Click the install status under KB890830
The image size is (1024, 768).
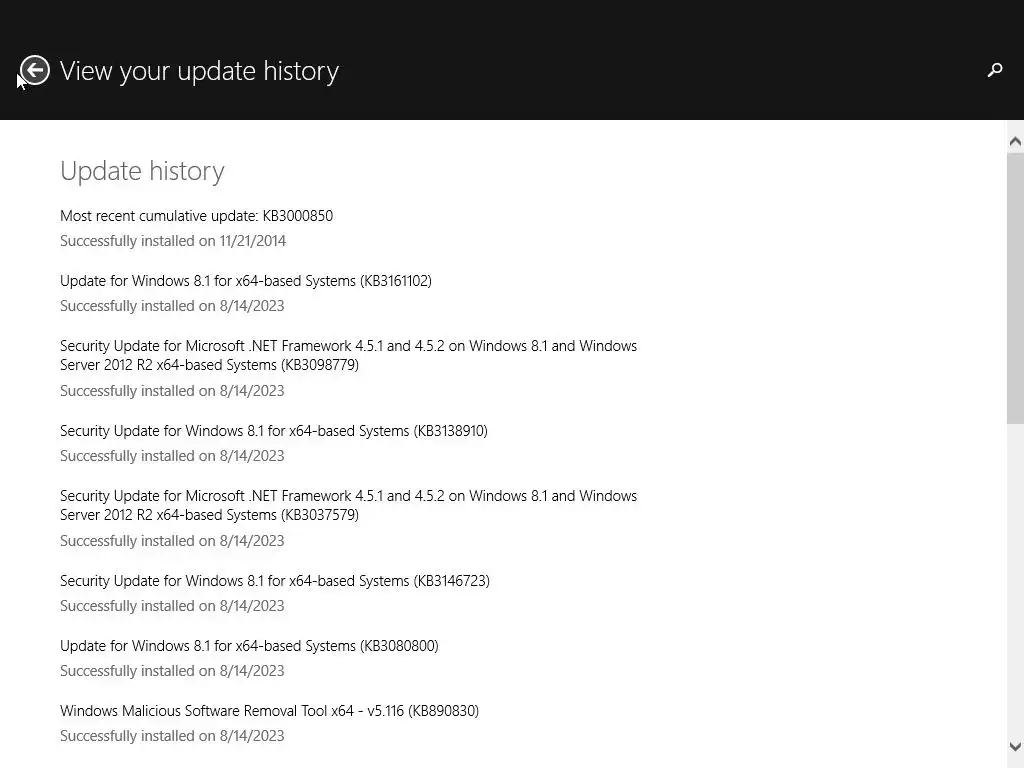[172, 736]
